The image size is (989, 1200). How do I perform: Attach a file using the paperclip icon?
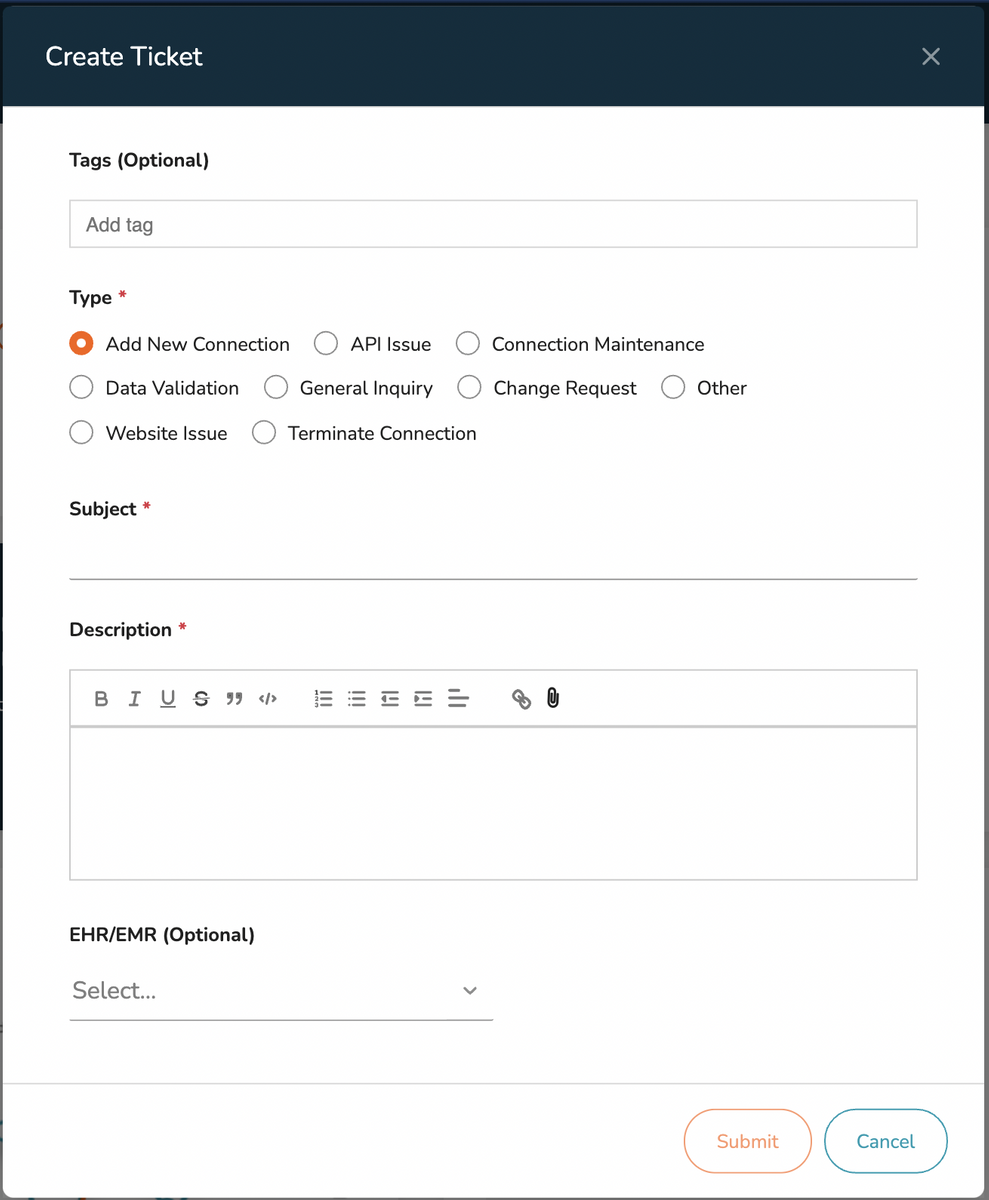point(552,698)
